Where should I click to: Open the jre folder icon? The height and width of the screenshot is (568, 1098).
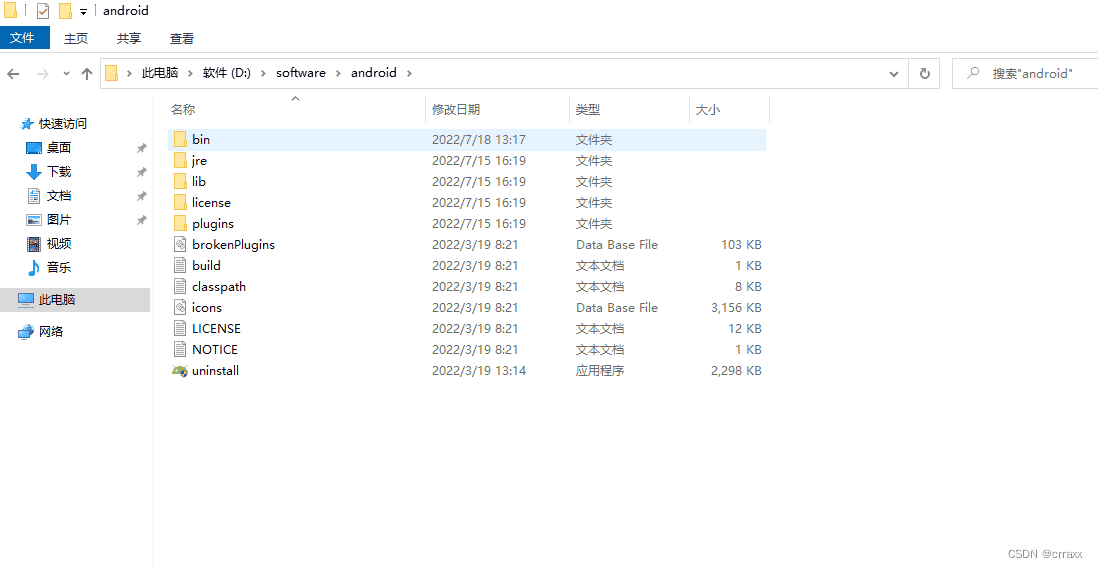tap(180, 160)
